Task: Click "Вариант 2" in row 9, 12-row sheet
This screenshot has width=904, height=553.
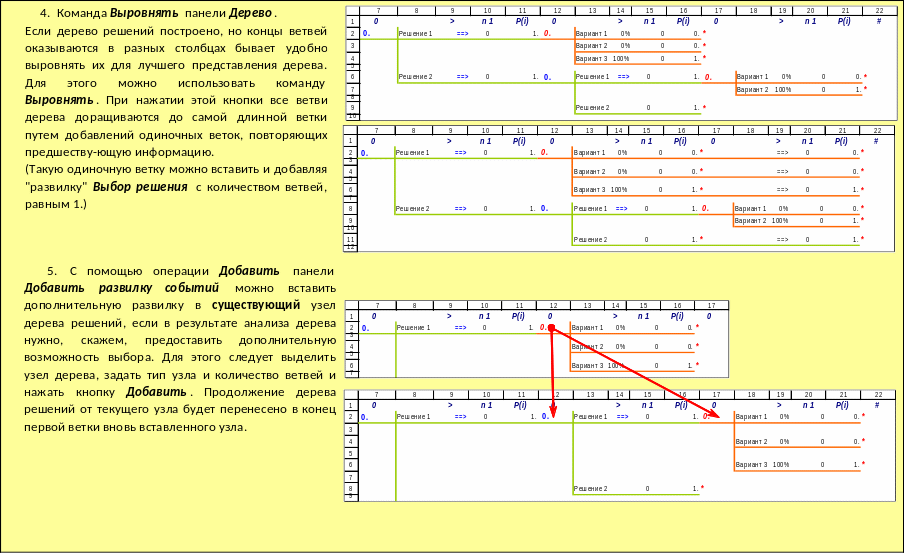Action: click(750, 221)
